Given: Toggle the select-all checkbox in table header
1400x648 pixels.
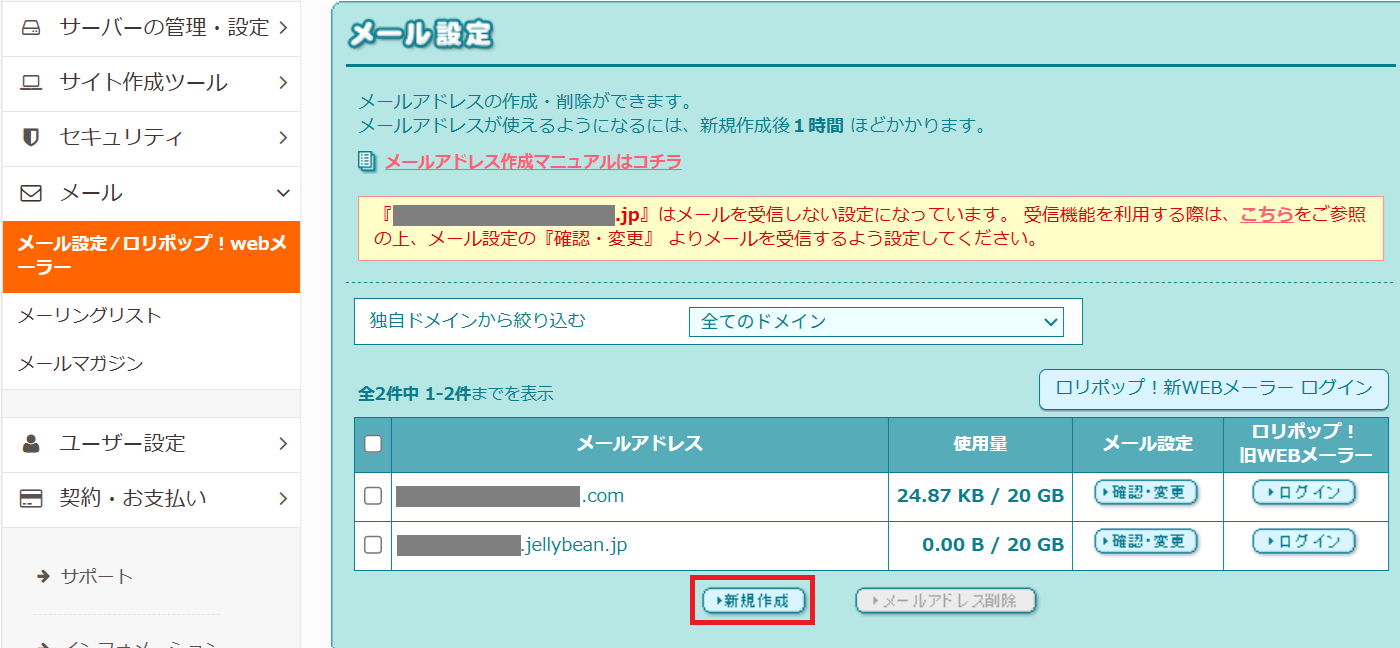Looking at the screenshot, I should [x=373, y=444].
